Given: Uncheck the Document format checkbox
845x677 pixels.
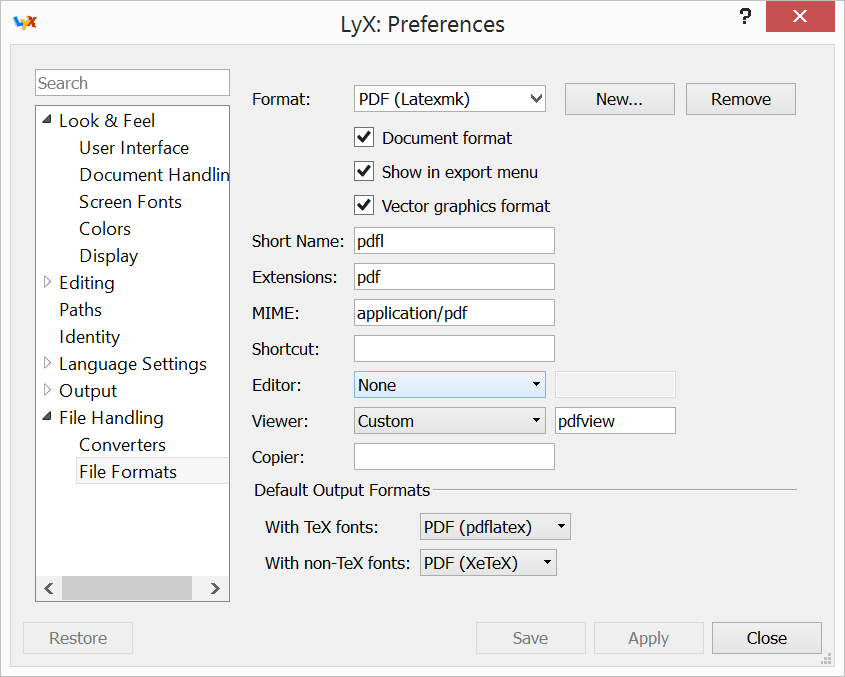Looking at the screenshot, I should point(364,137).
